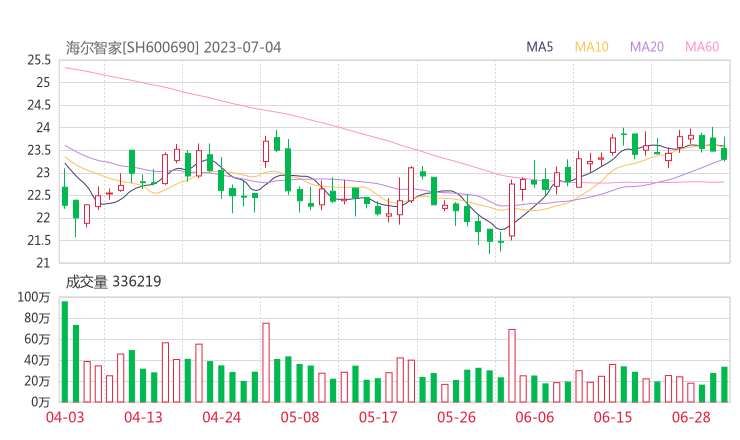The image size is (740, 440).
Task: Click the chart title 海尔智家[SH600690] 2023-07-04
Action: [173, 47]
